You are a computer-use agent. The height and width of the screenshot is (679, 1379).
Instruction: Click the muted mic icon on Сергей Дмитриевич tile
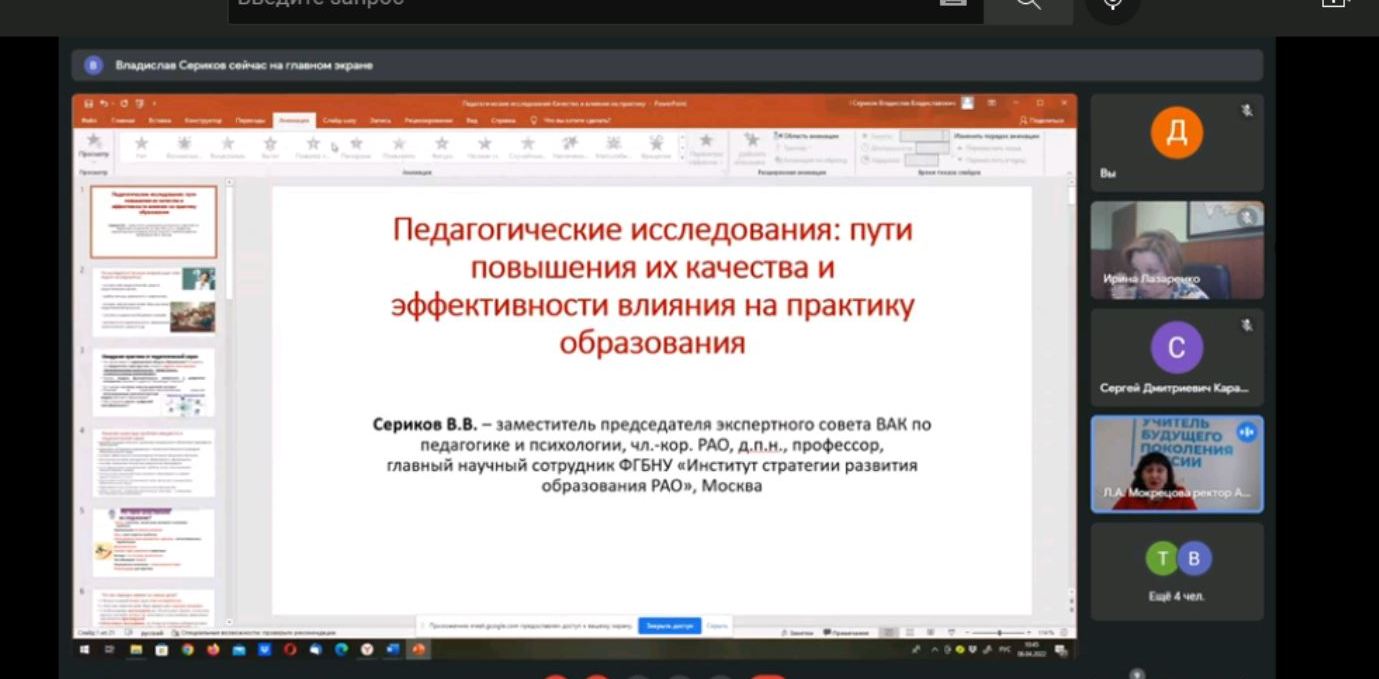tap(1246, 325)
